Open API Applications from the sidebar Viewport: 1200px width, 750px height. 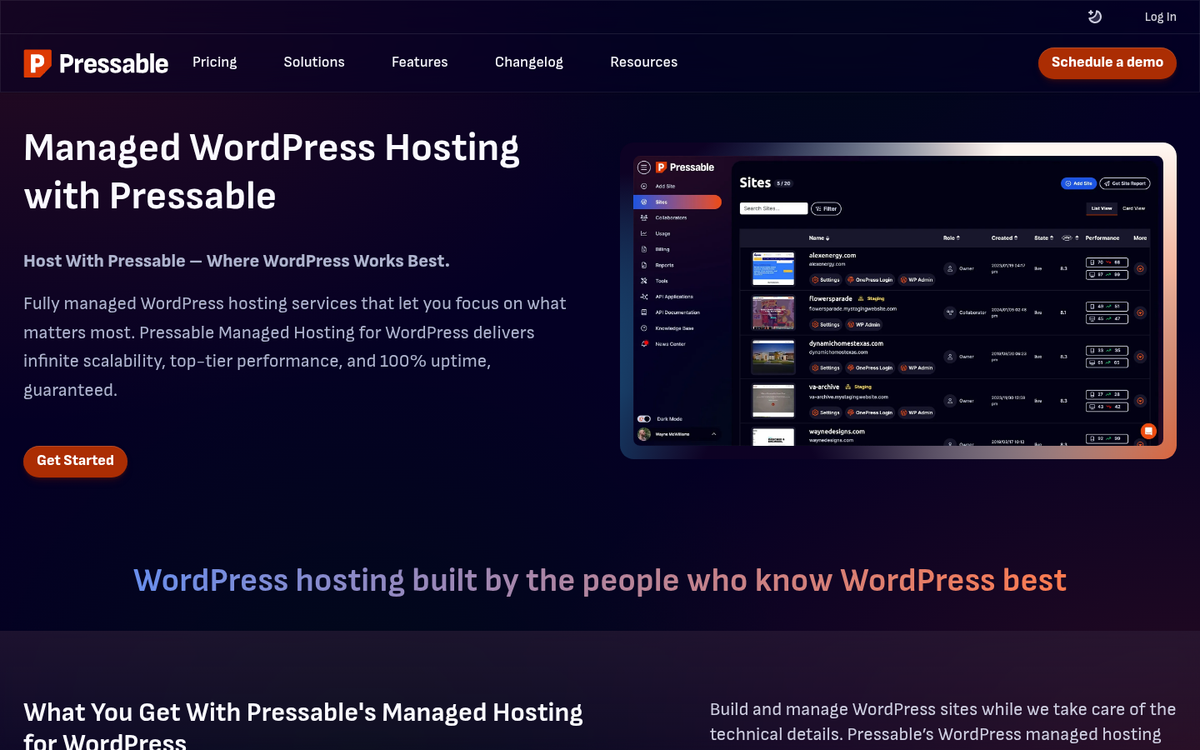[674, 297]
